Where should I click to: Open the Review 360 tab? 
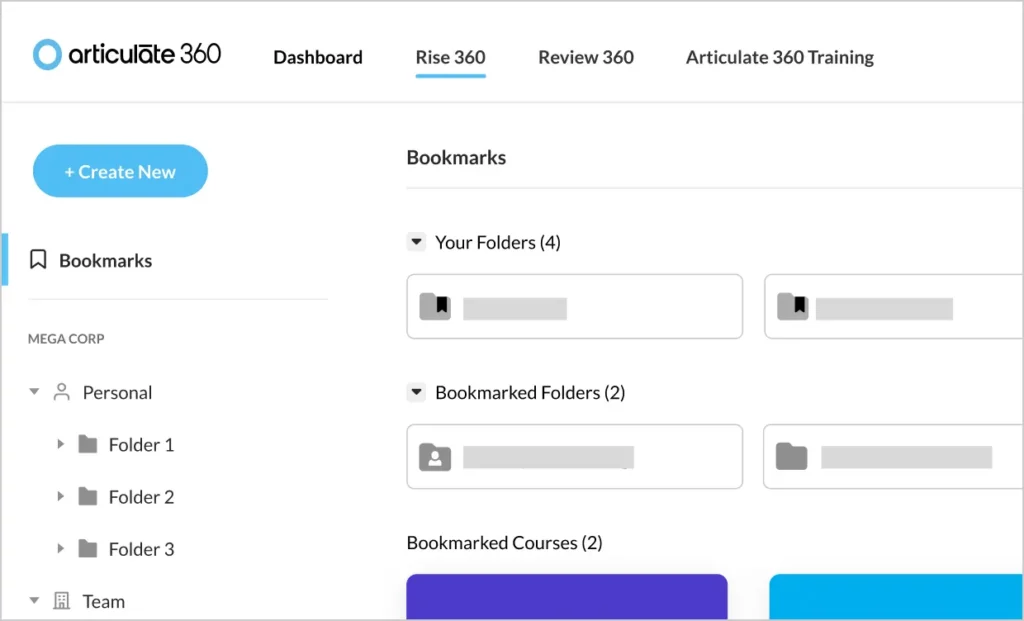586,58
